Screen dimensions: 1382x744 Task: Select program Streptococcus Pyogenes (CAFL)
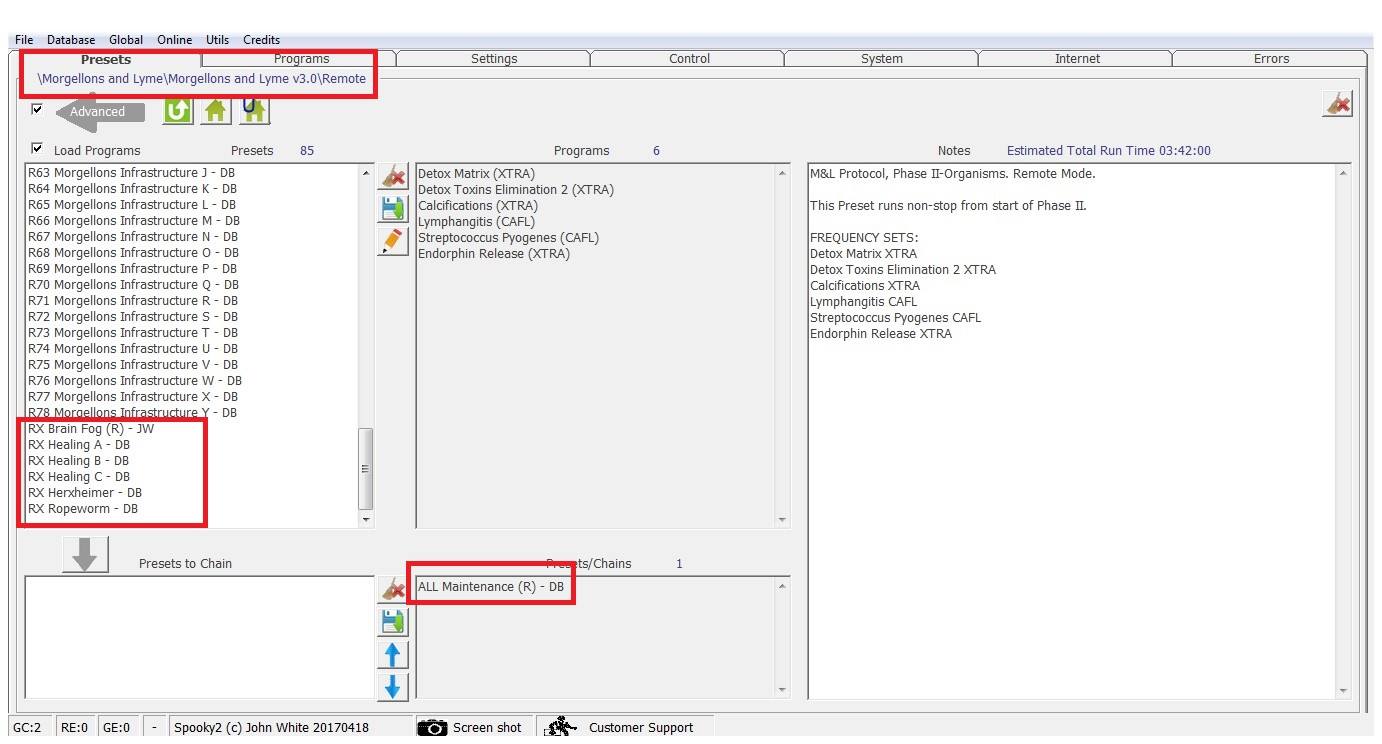509,238
